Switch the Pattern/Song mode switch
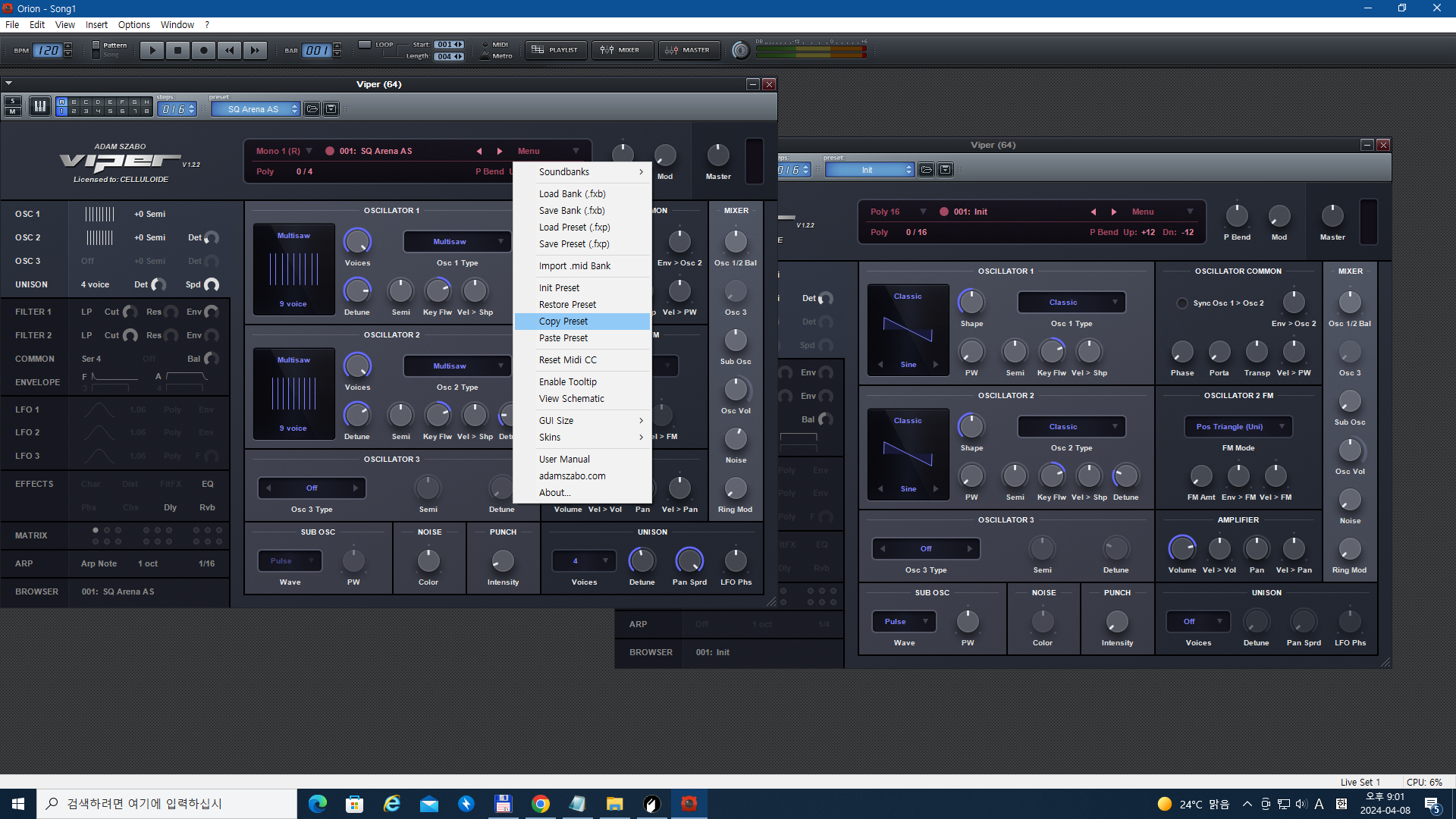This screenshot has width=1456, height=819. (96, 50)
